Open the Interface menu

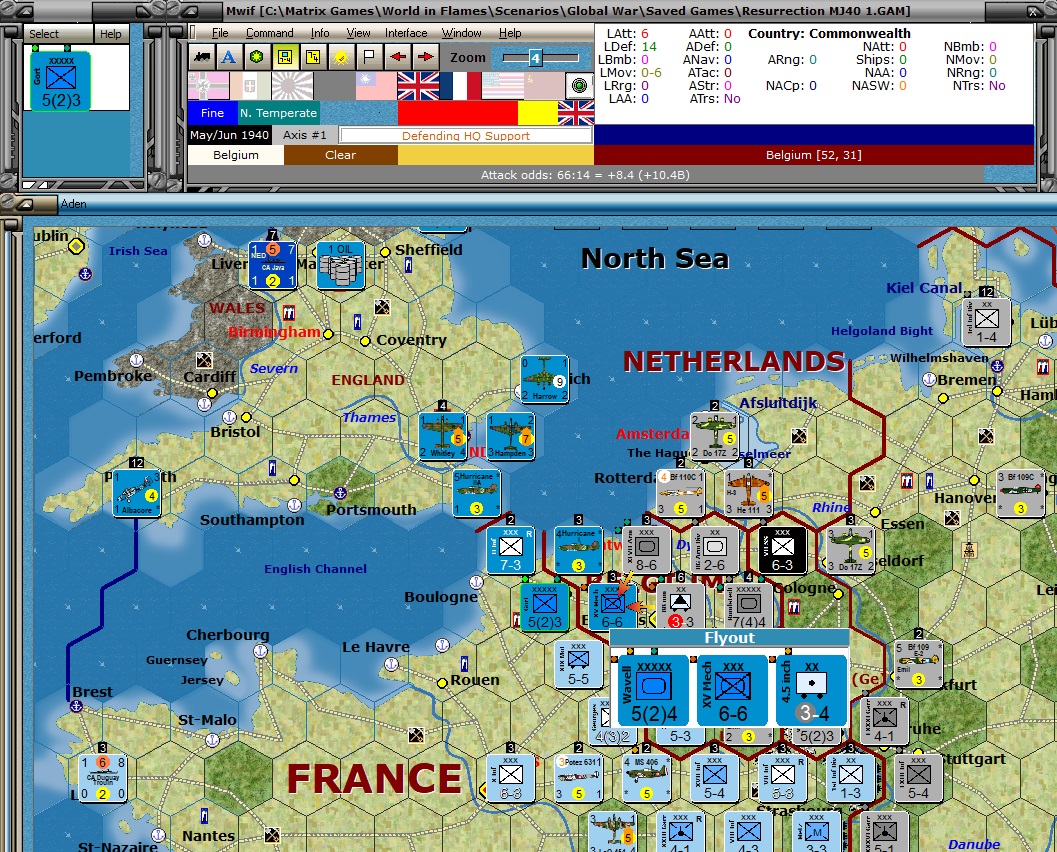(x=406, y=33)
